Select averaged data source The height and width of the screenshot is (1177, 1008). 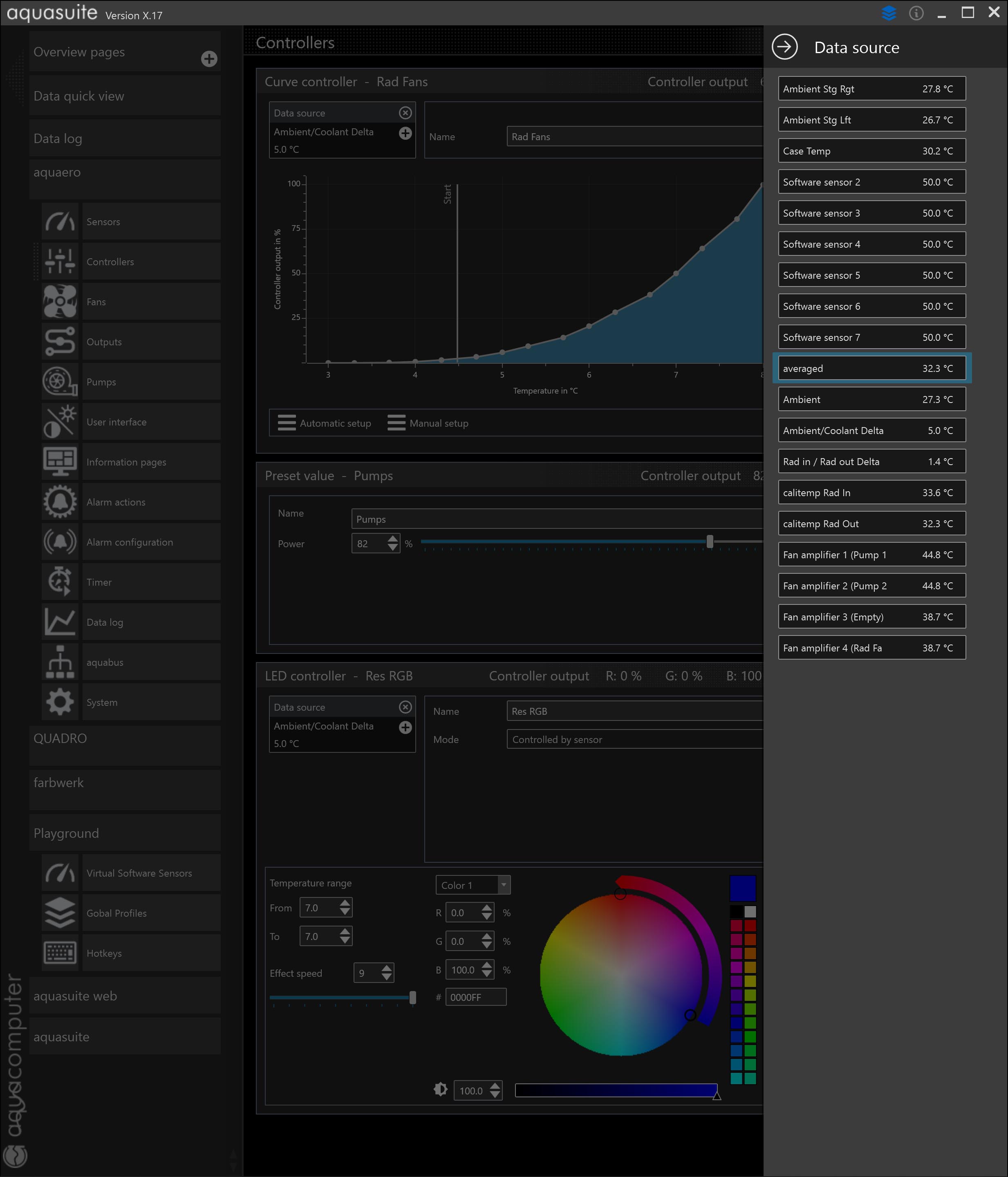(871, 368)
